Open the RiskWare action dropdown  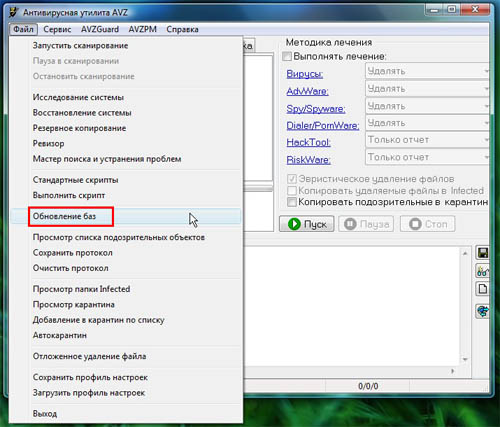[427, 157]
